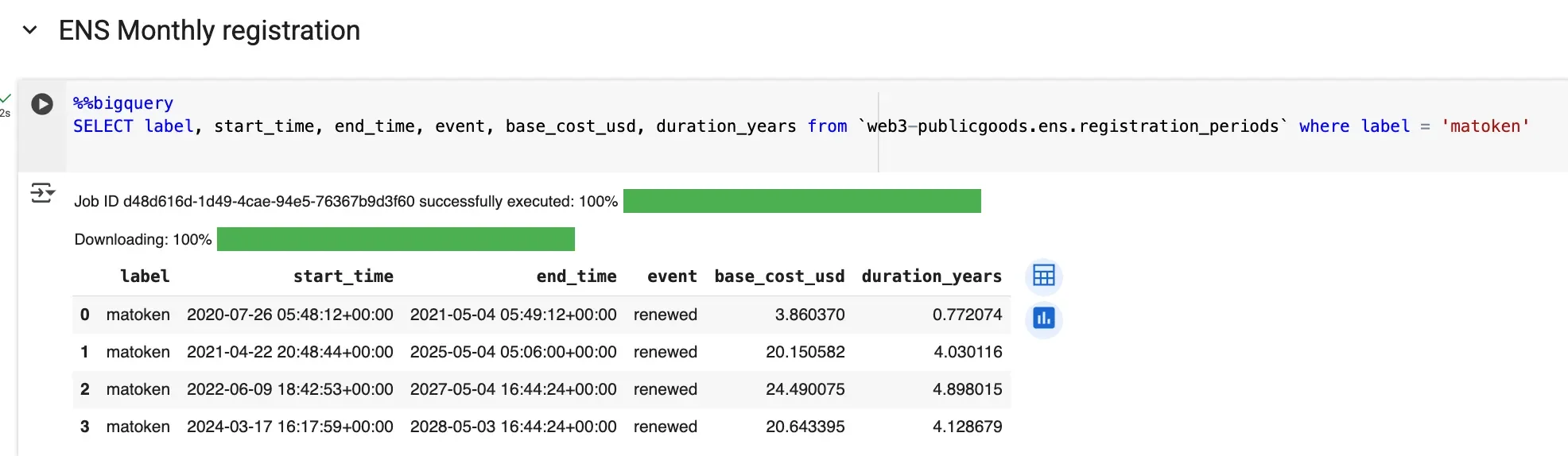
Task: Click the %%bigquery magic line
Action: [123, 103]
